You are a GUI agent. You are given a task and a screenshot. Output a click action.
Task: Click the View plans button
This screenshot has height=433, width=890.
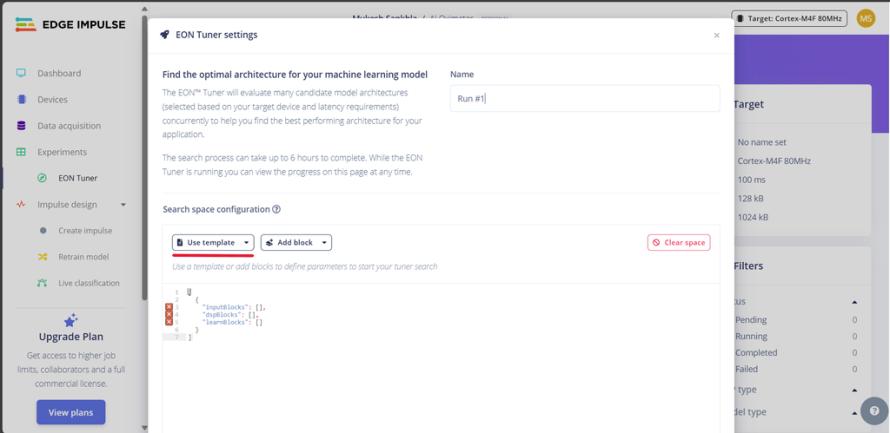point(71,413)
